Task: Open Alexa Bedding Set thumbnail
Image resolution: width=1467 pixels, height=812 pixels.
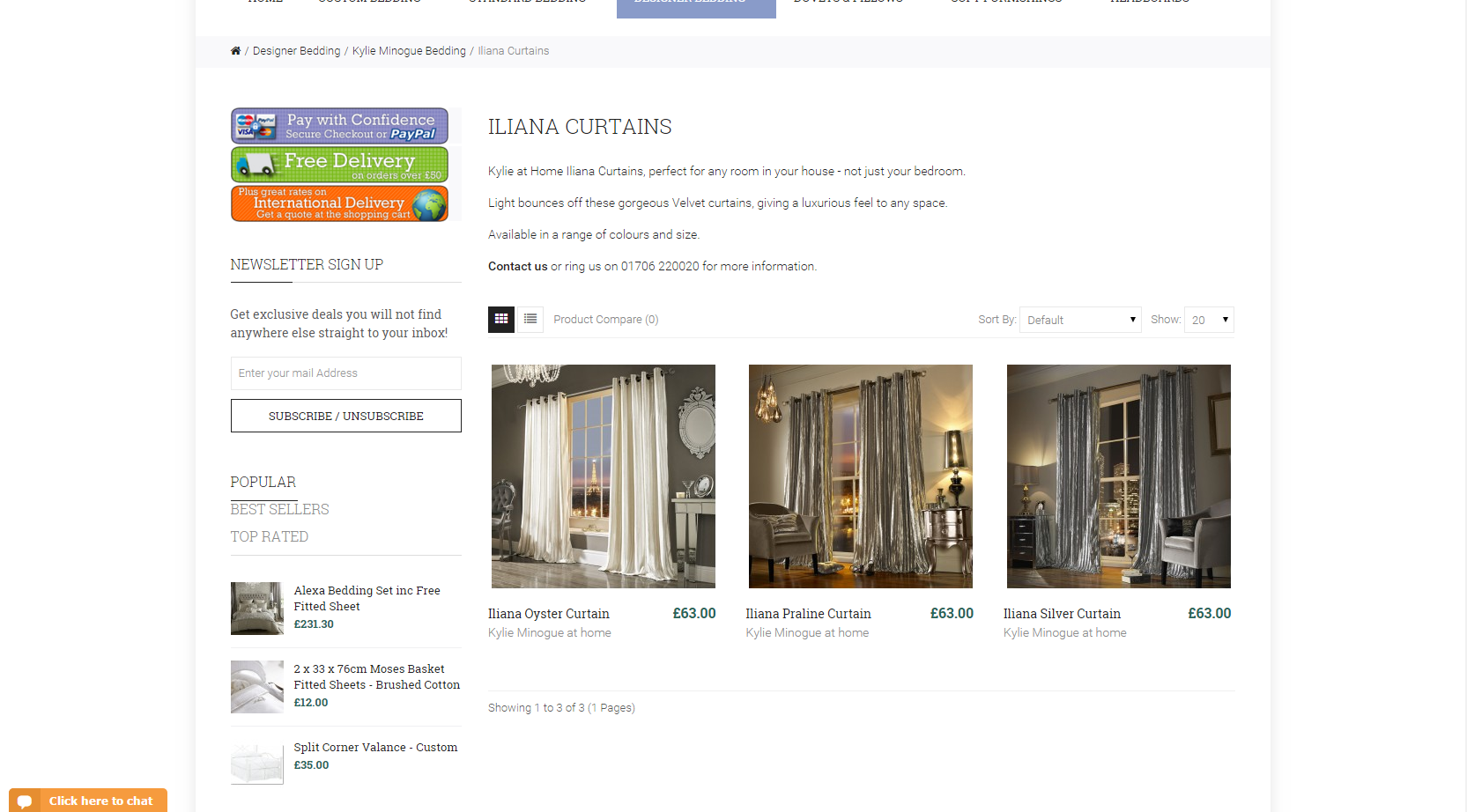Action: pos(257,609)
